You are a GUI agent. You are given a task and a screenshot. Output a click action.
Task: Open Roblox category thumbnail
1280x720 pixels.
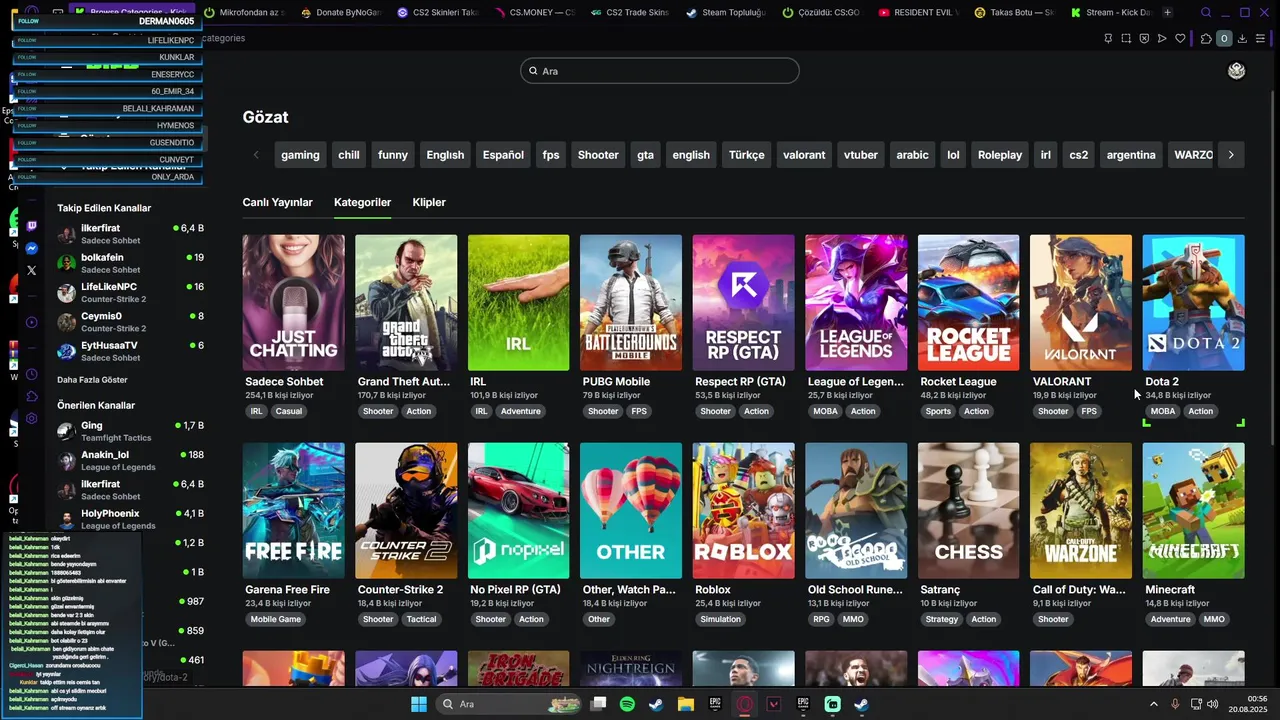743,511
